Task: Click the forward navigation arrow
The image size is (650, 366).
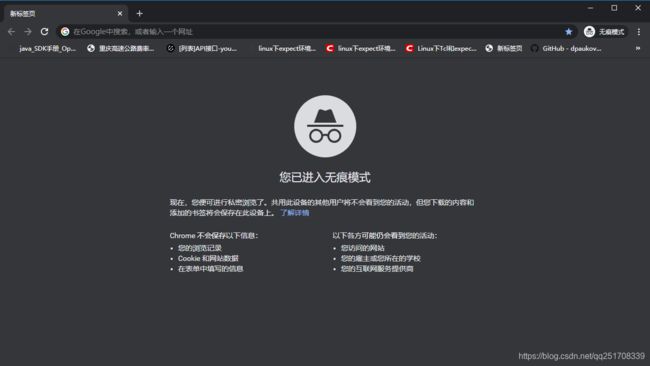Action: [28, 32]
